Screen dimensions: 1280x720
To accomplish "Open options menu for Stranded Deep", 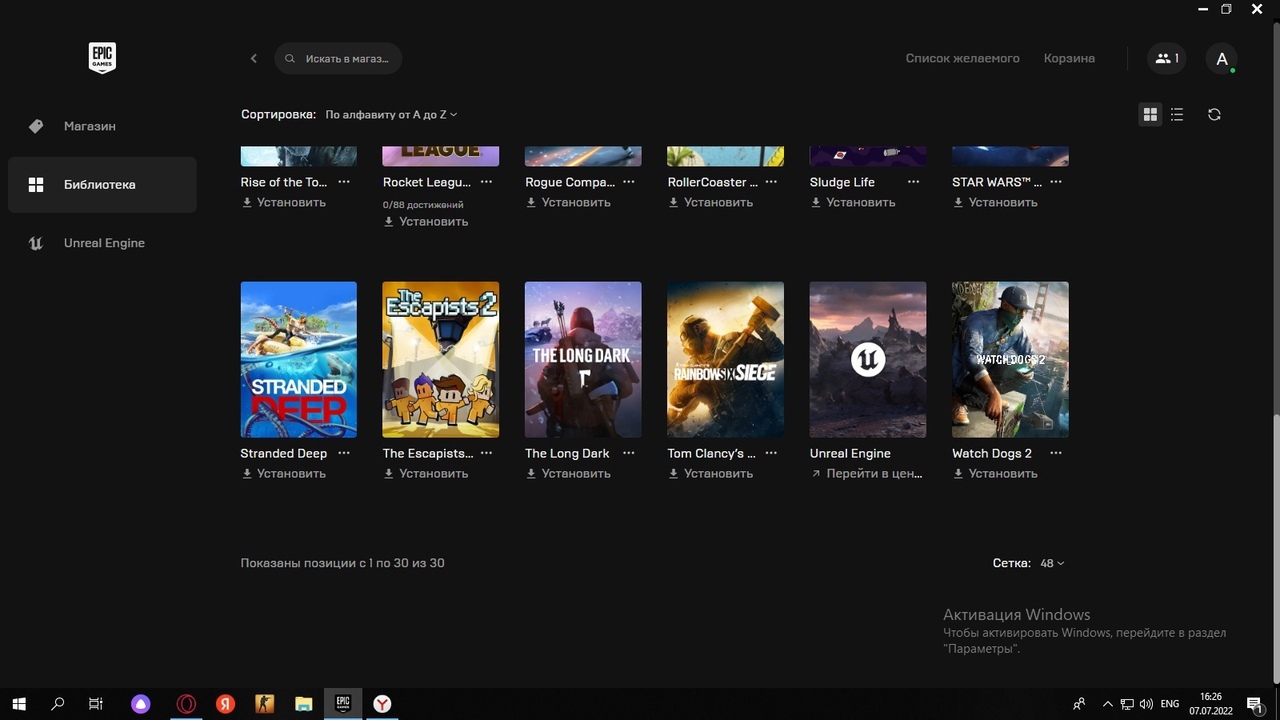I will 344,453.
